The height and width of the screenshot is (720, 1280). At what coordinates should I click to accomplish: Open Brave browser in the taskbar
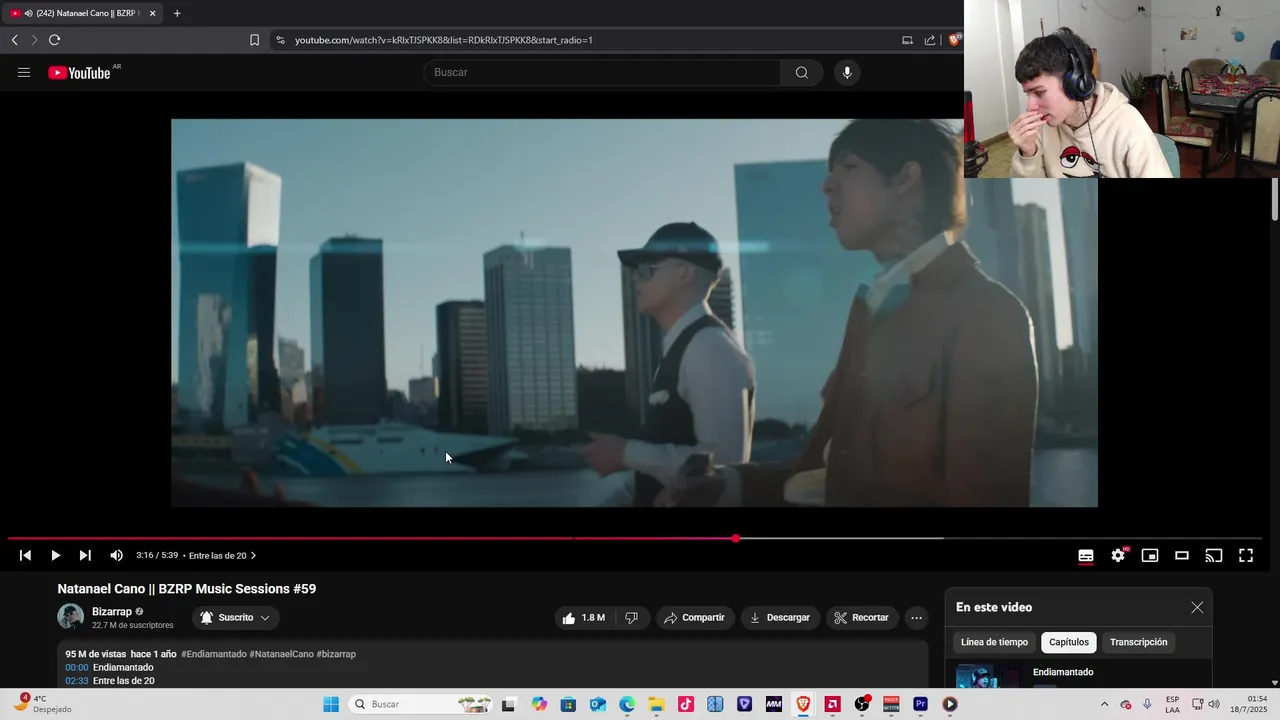point(803,704)
